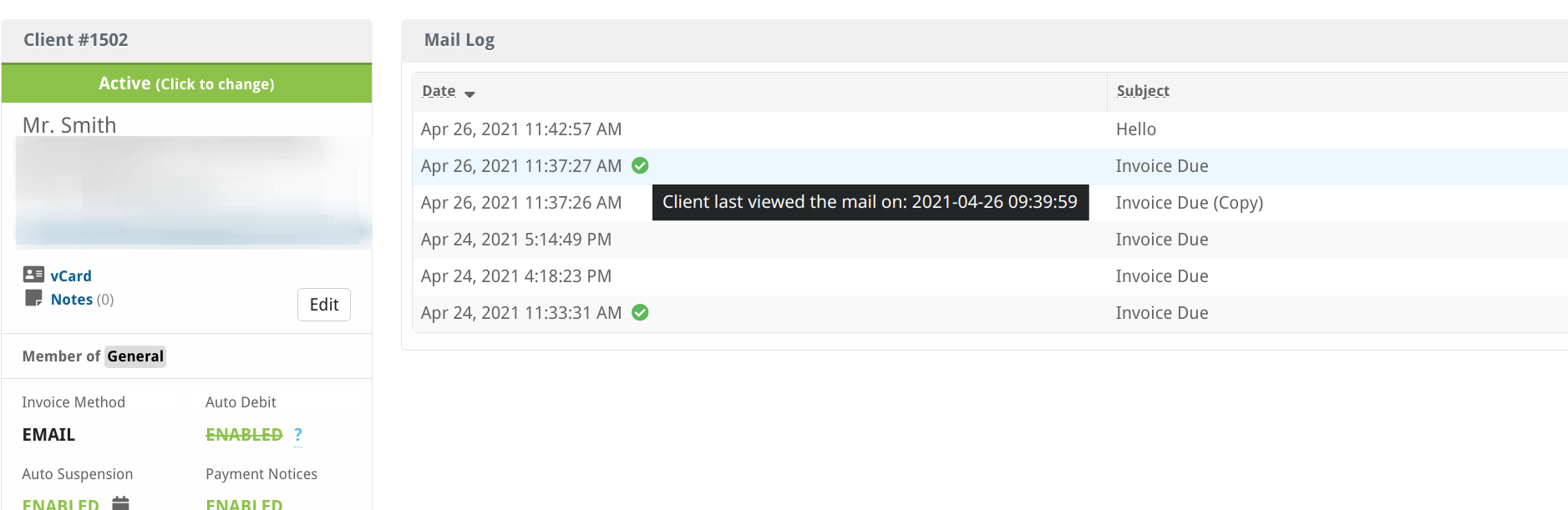1568x510 pixels.
Task: Select Apr 24, 2021 5:14:49 PM mail row
Action: (x=990, y=240)
